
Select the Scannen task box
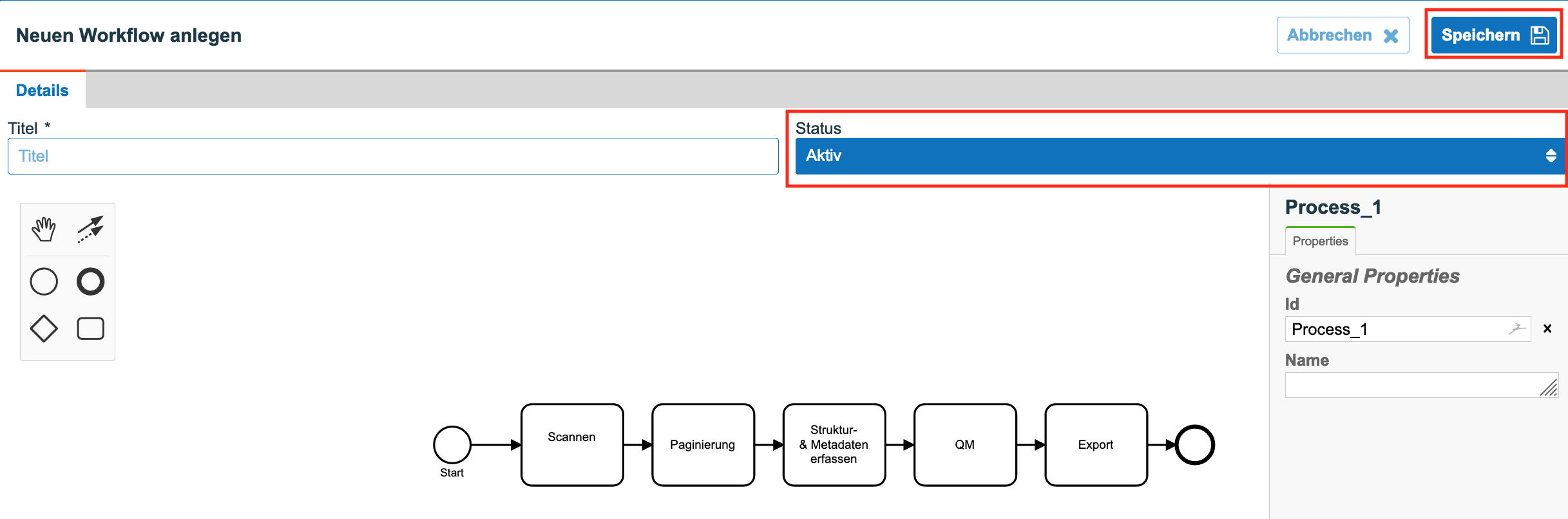pyautogui.click(x=572, y=444)
